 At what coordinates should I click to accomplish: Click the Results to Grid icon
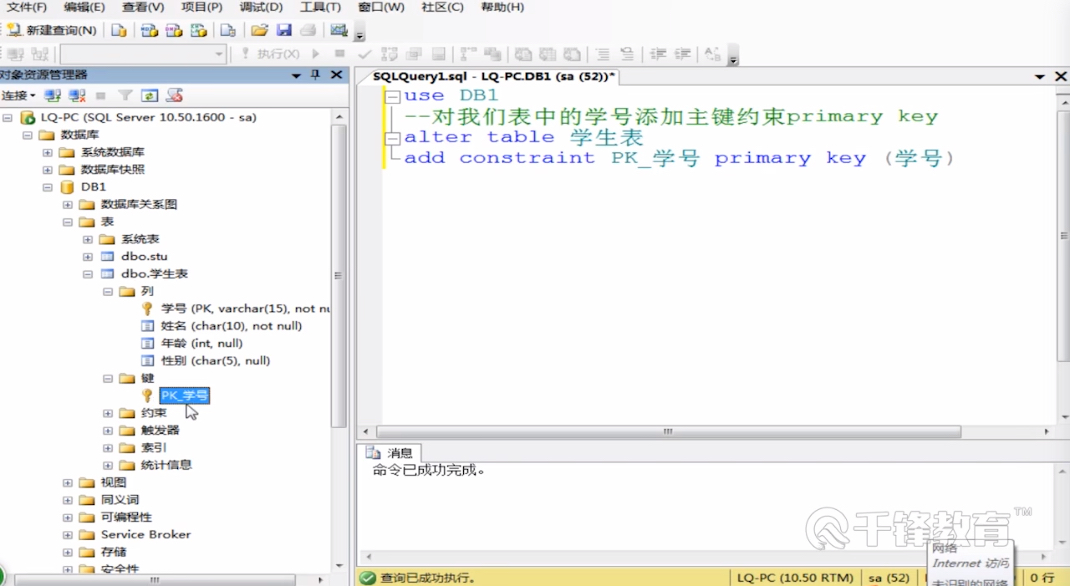pyautogui.click(x=548, y=54)
